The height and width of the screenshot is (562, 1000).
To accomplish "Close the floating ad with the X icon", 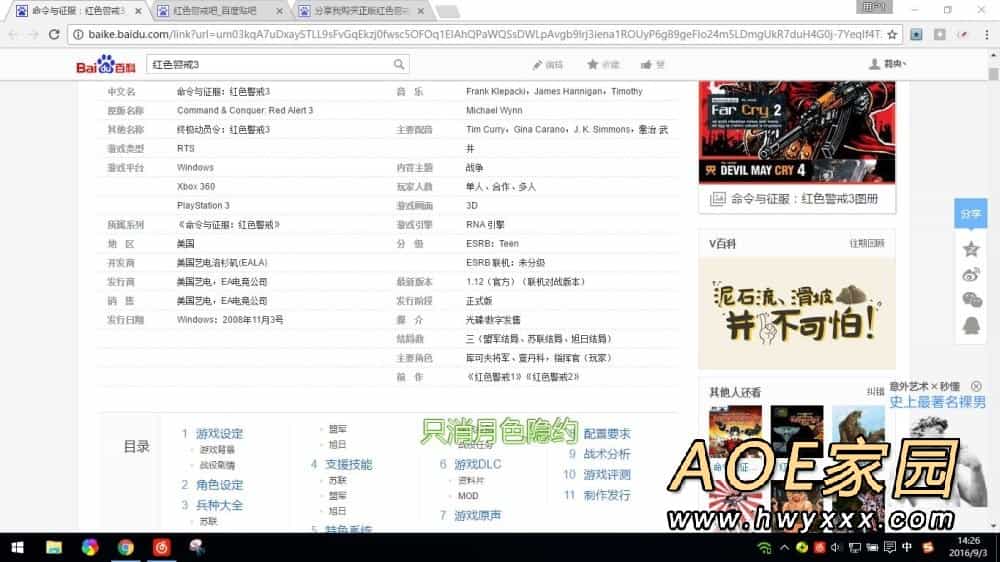I will click(976, 386).
